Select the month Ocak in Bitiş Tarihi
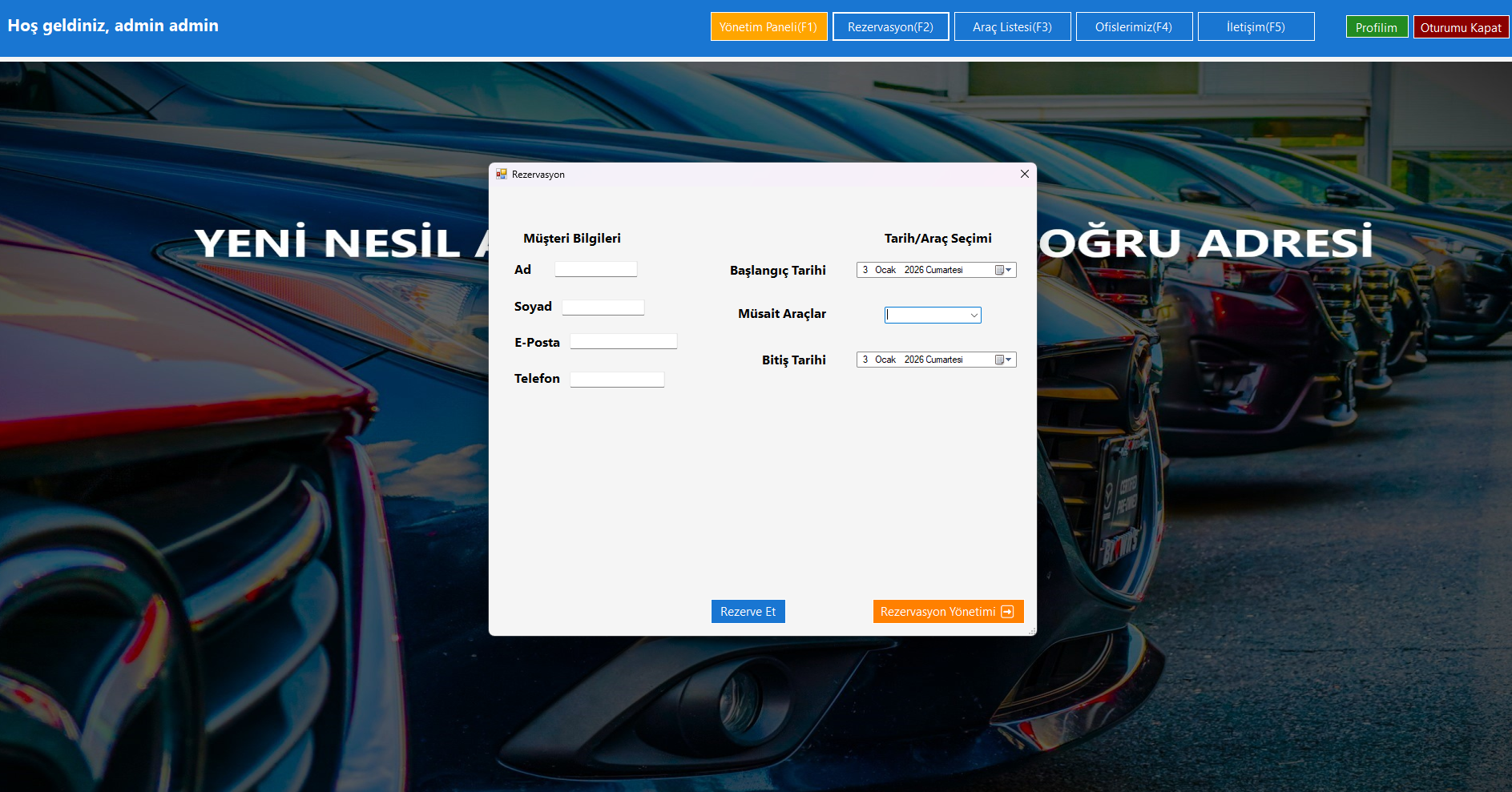This screenshot has height=792, width=1512. click(885, 360)
